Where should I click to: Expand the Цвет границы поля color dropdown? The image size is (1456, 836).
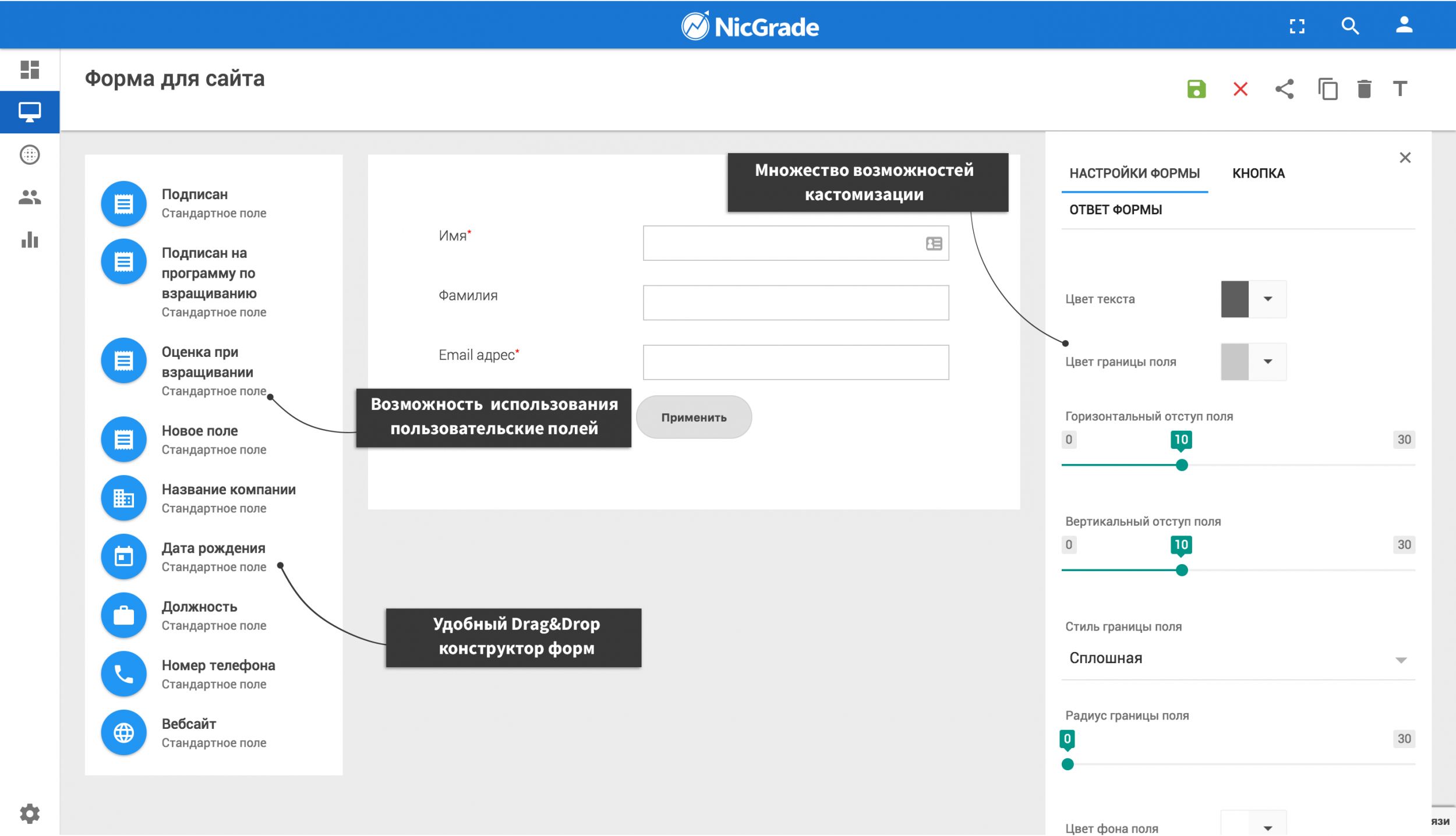pyautogui.click(x=1267, y=362)
